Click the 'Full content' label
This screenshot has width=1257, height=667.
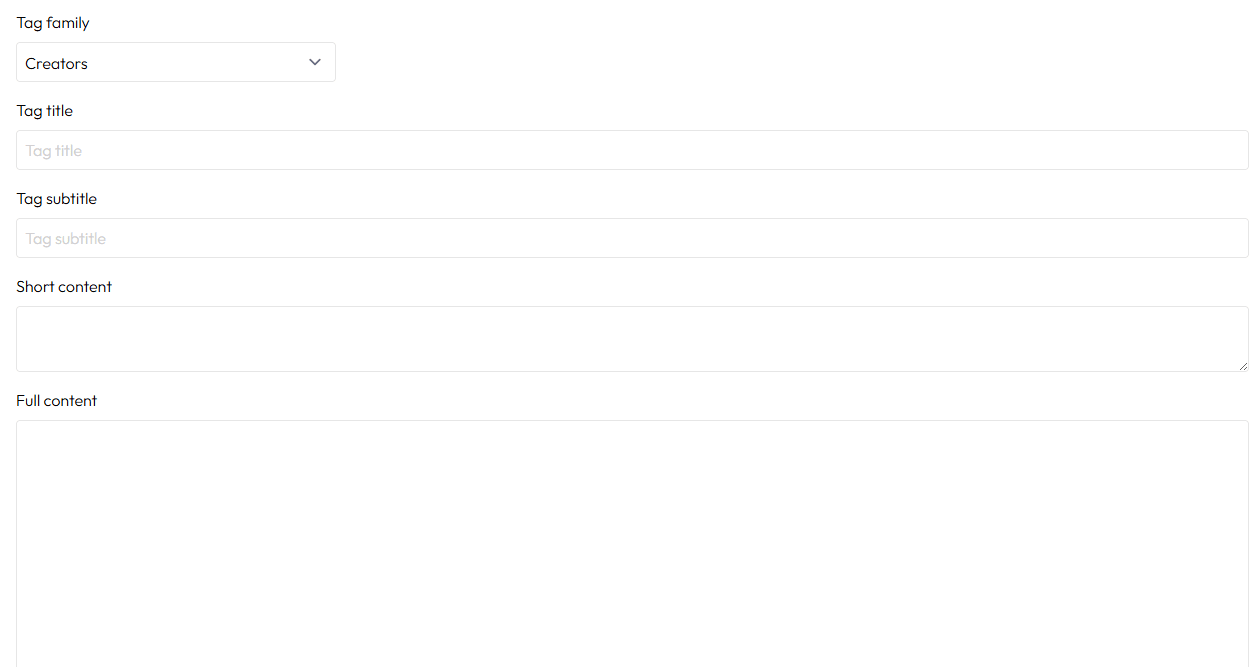[57, 401]
